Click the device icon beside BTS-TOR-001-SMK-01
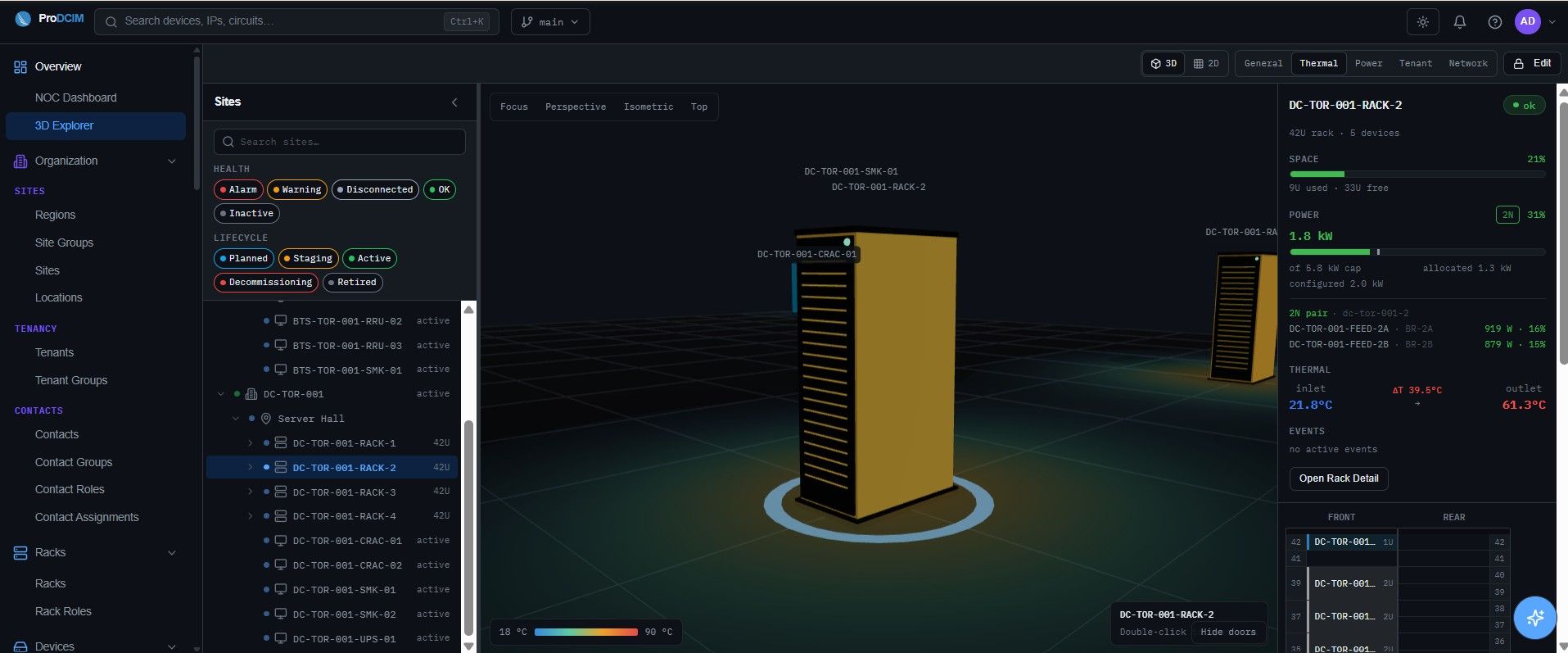The height and width of the screenshot is (653, 1568). coord(280,370)
